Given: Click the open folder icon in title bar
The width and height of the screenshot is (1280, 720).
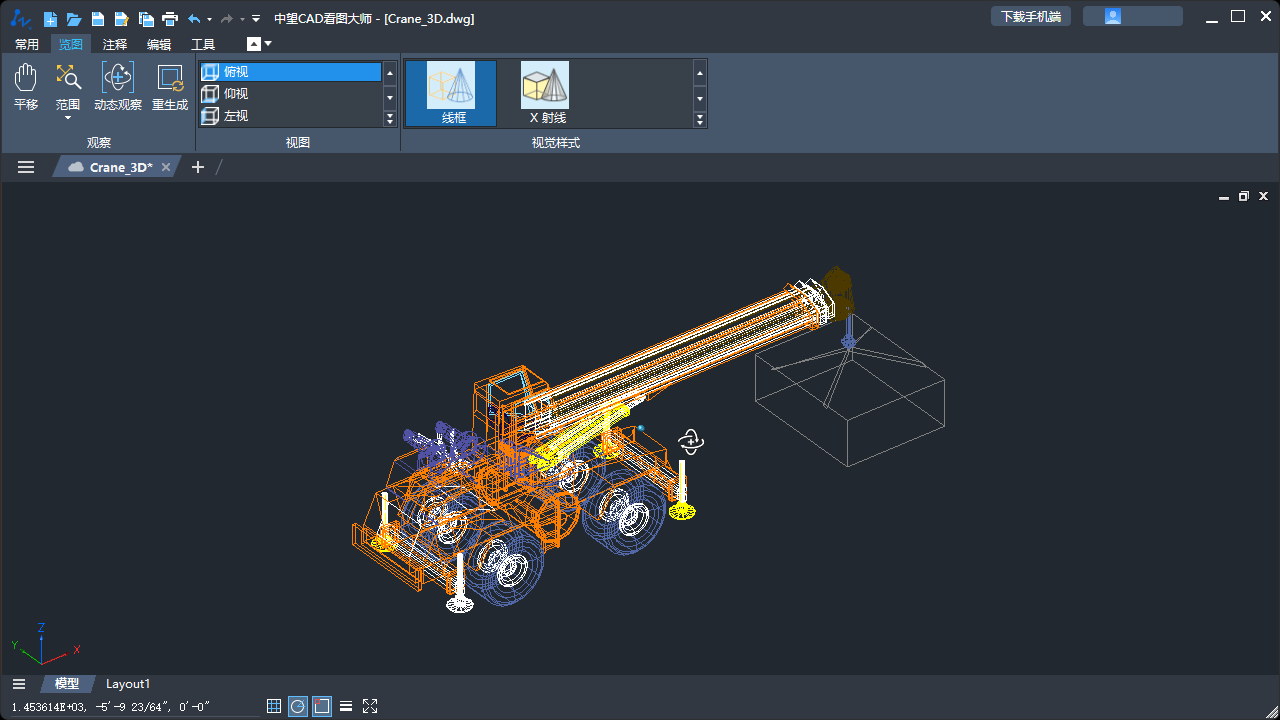Looking at the screenshot, I should pyautogui.click(x=74, y=19).
